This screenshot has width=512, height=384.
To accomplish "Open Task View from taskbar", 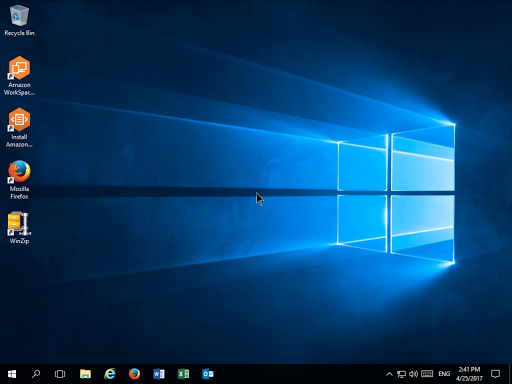I will pyautogui.click(x=60, y=374).
